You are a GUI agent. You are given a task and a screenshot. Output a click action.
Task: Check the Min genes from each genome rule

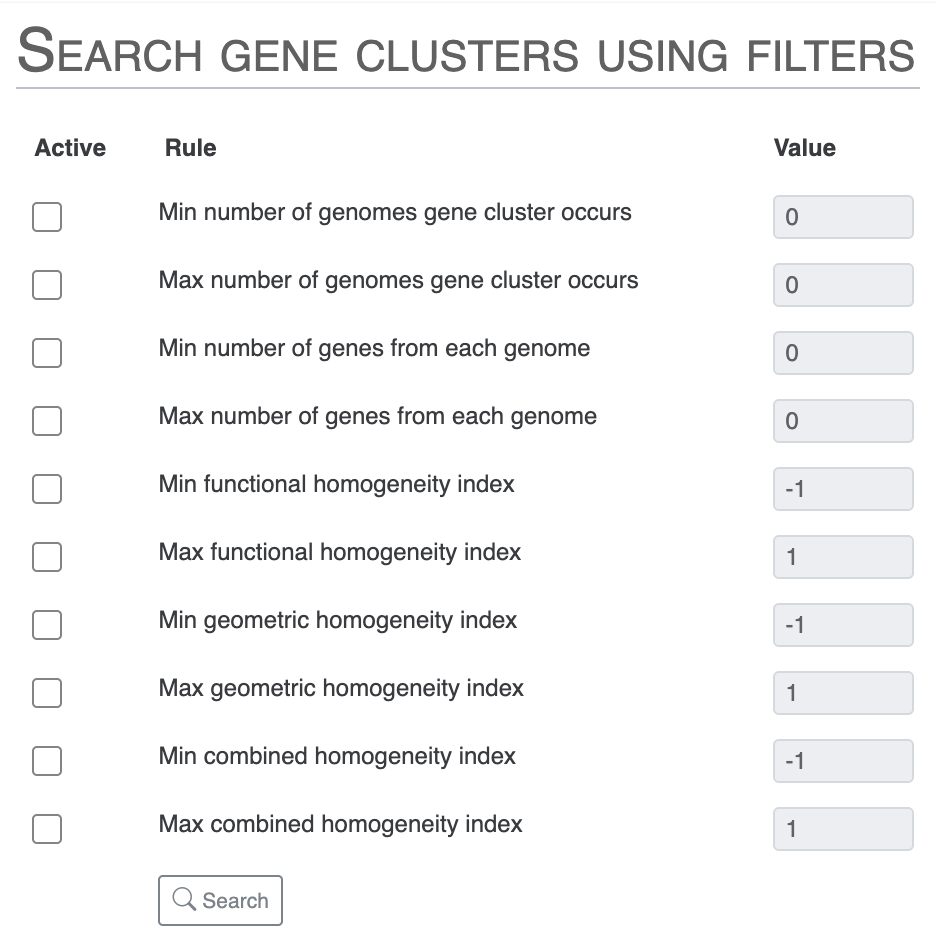click(x=46, y=352)
